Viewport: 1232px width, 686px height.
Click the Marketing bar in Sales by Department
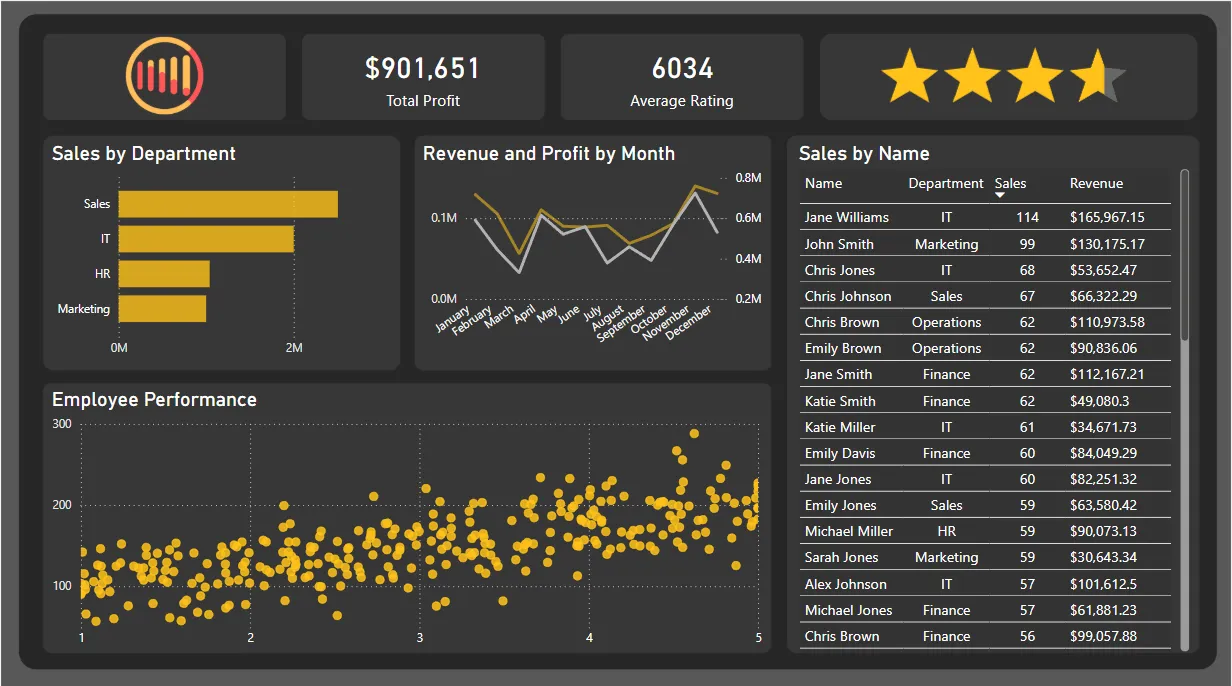[x=162, y=309]
